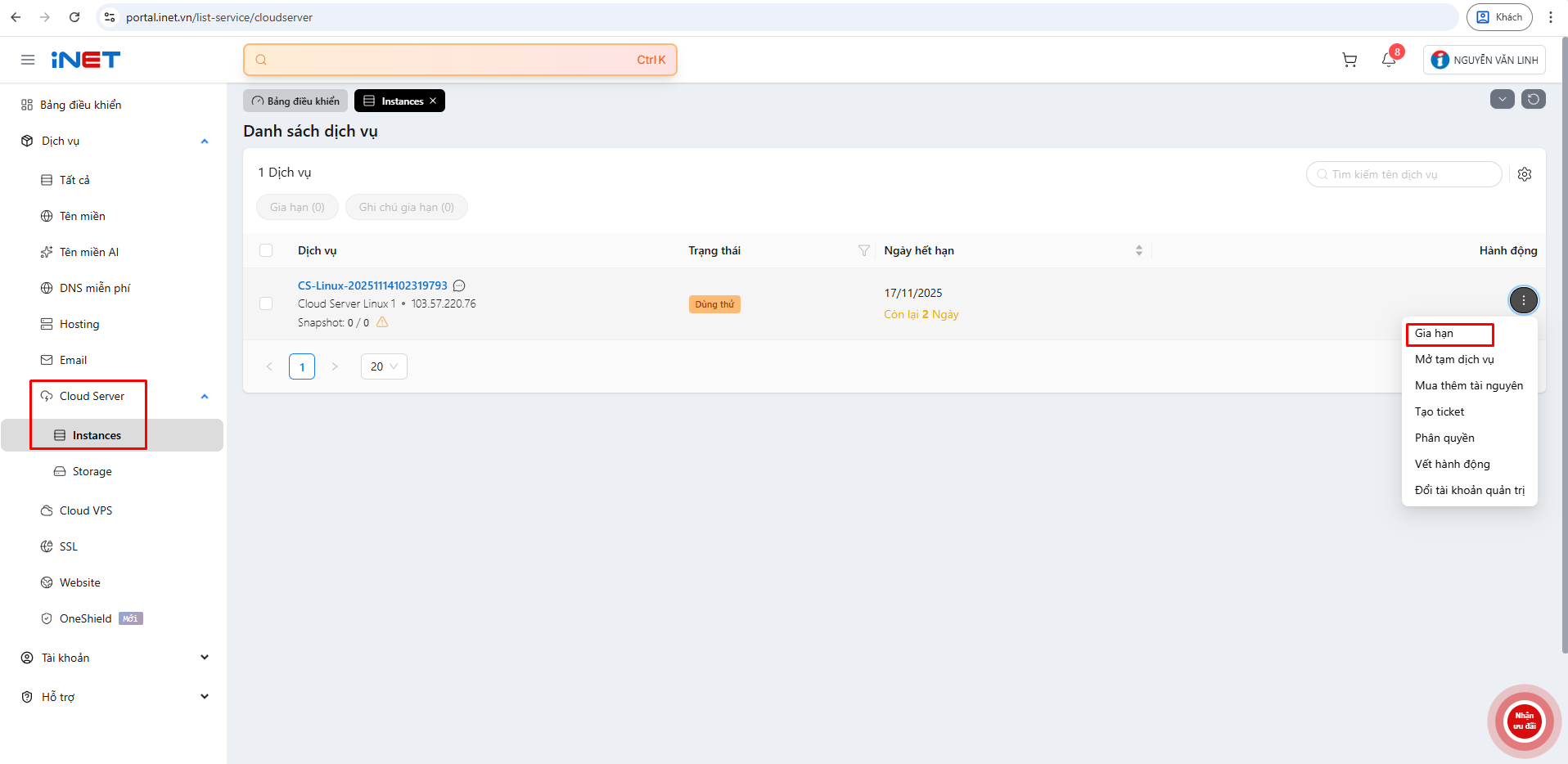This screenshot has height=764, width=1568.
Task: Click the Khách profile button
Action: pyautogui.click(x=1499, y=17)
